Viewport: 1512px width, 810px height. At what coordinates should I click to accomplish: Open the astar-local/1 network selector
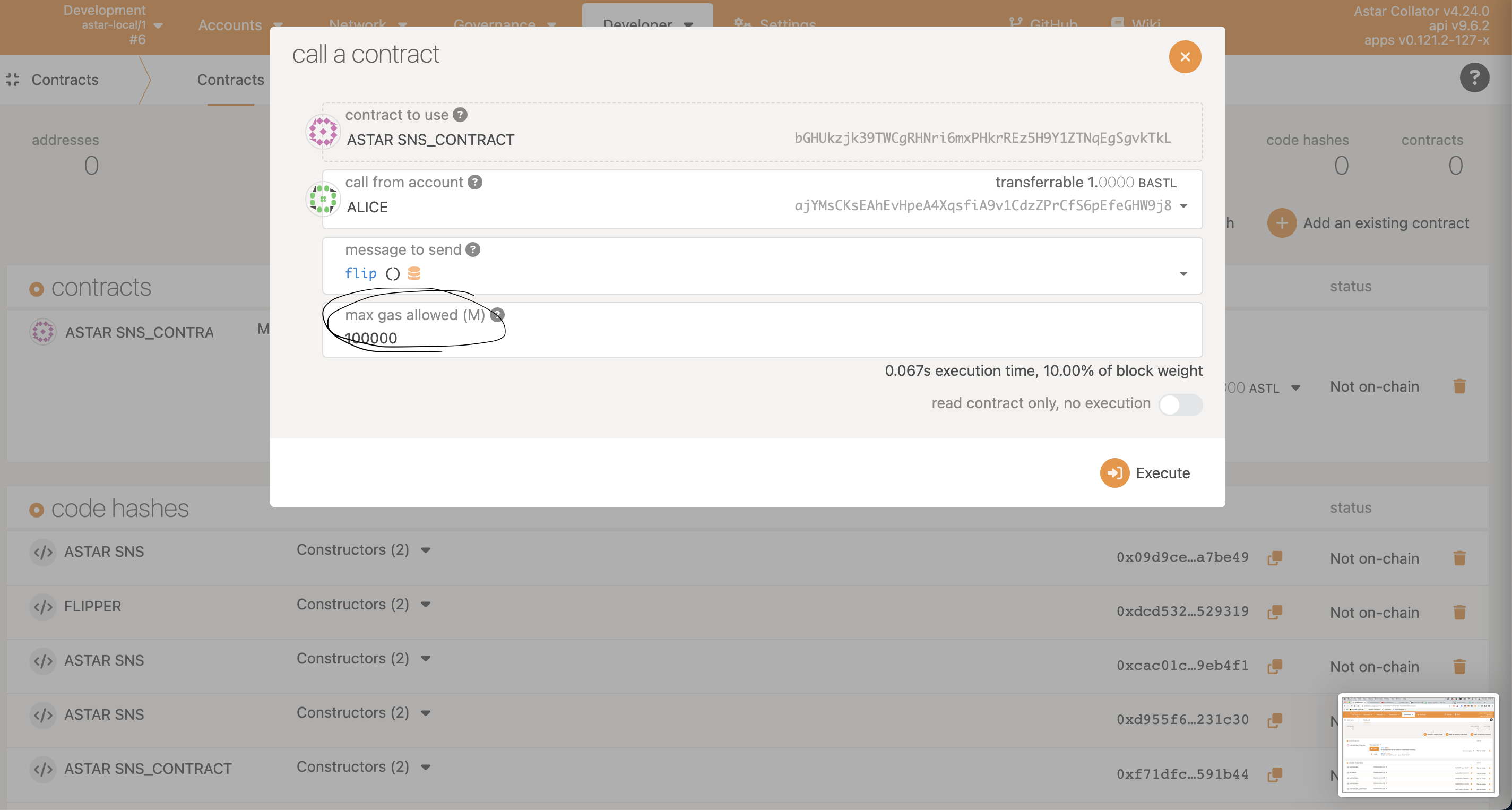pyautogui.click(x=113, y=25)
